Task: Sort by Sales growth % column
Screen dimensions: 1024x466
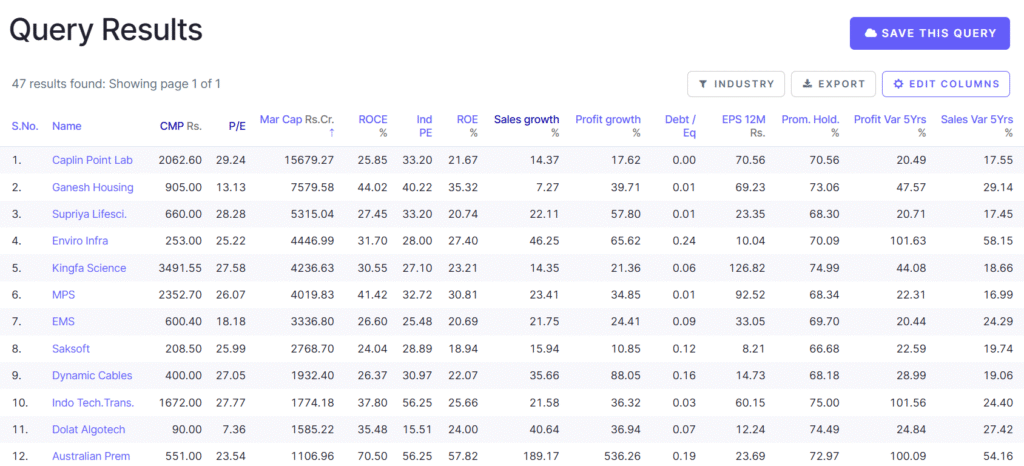Action: pyautogui.click(x=526, y=126)
